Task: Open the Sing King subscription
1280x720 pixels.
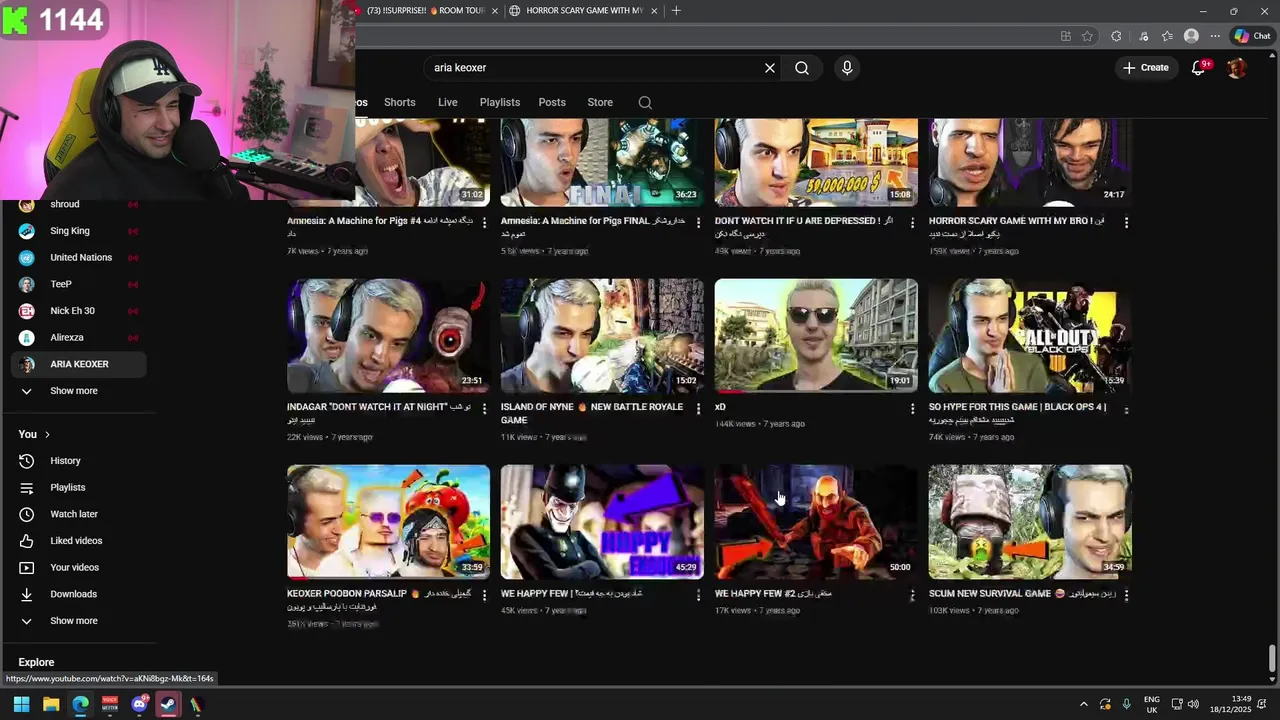Action: pyautogui.click(x=79, y=231)
